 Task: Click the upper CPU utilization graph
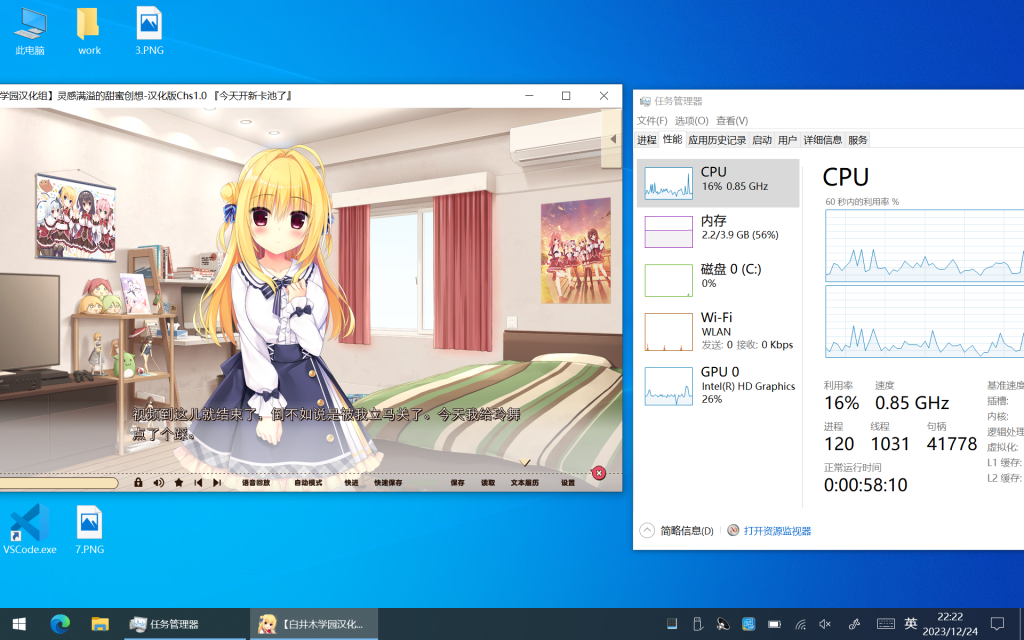click(x=925, y=246)
